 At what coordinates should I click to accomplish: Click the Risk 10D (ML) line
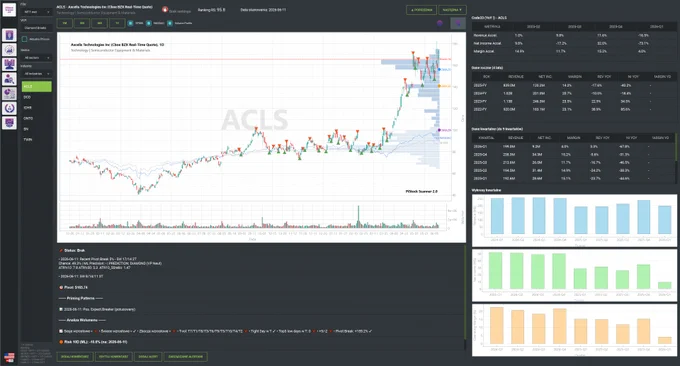pos(93,342)
